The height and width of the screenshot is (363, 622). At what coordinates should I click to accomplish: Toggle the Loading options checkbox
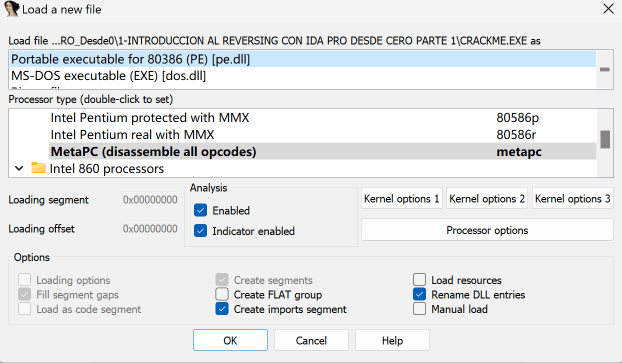click(x=25, y=280)
